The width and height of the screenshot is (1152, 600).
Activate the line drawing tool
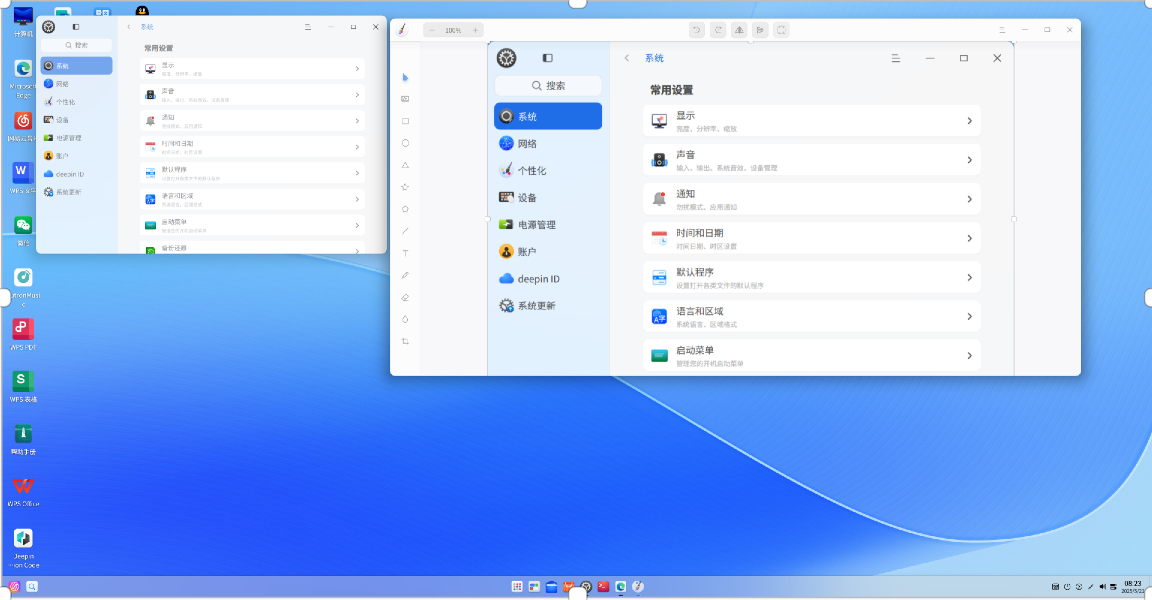(x=405, y=231)
